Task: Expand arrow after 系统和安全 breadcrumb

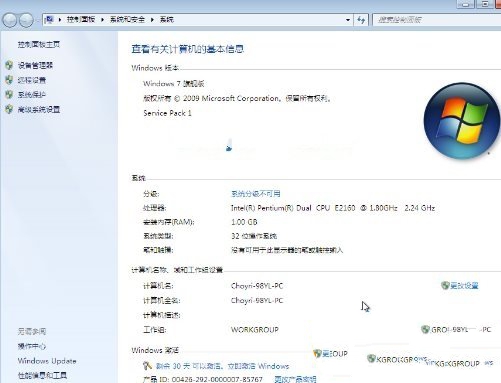Action: point(152,20)
